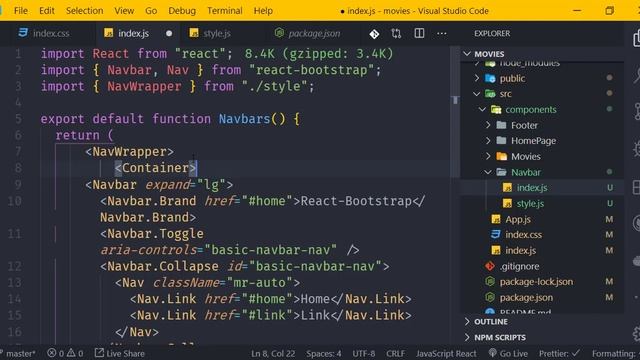Change indentation via Spaces: 4

point(324,353)
